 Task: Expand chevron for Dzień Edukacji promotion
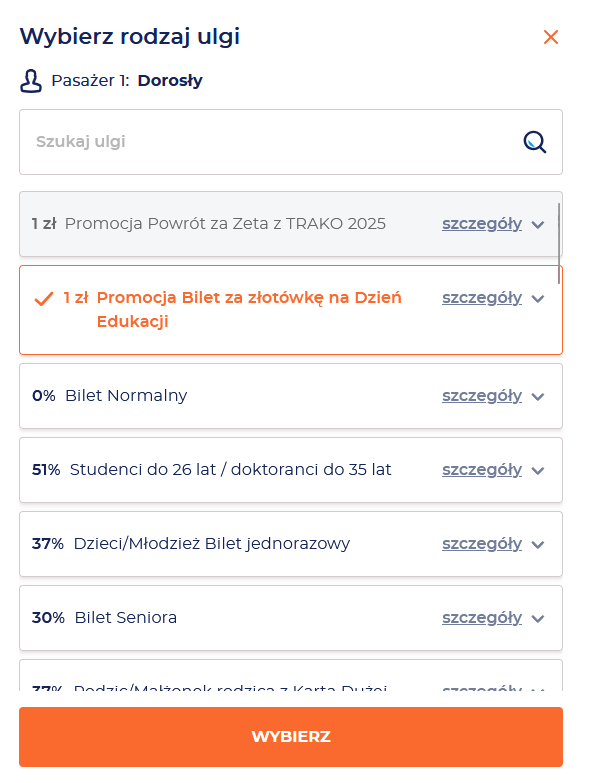[x=538, y=299]
